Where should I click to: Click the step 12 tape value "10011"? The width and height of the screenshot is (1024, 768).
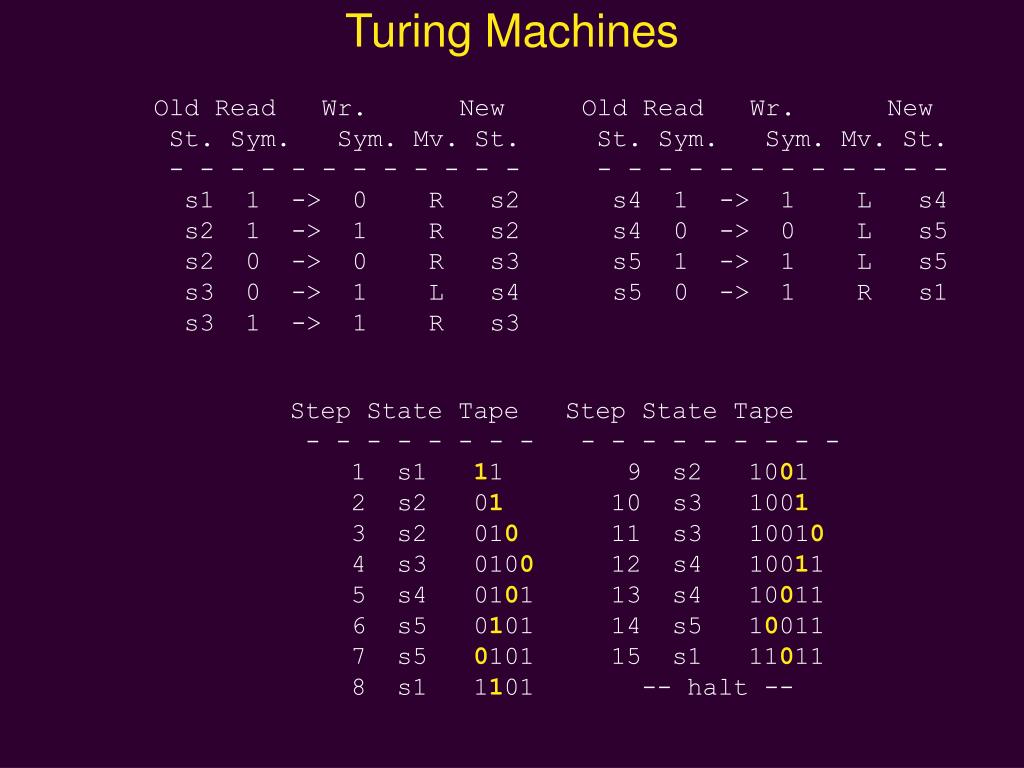pos(787,564)
